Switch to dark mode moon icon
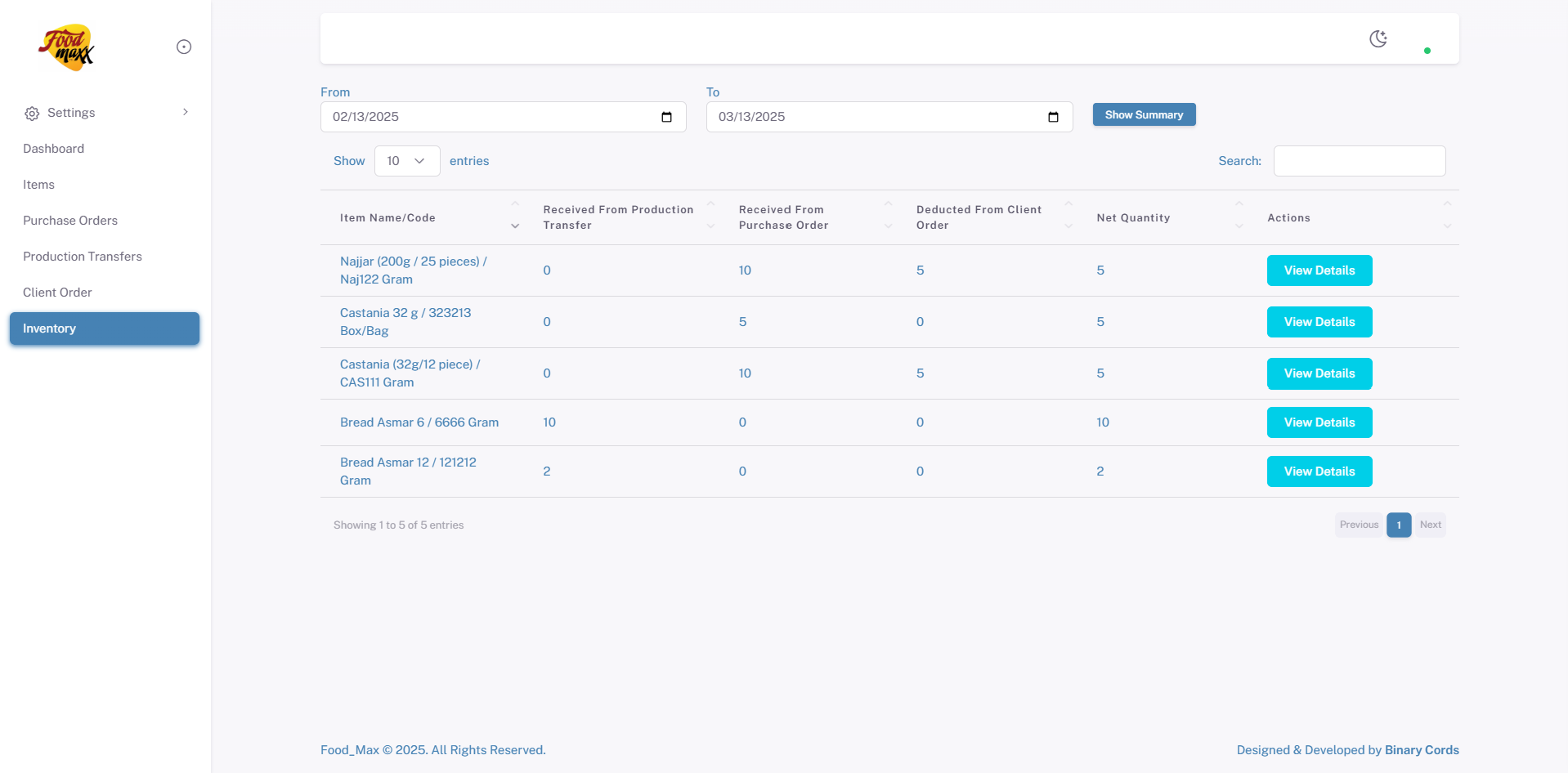Screen dimensions: 1568x773 [x=1378, y=39]
